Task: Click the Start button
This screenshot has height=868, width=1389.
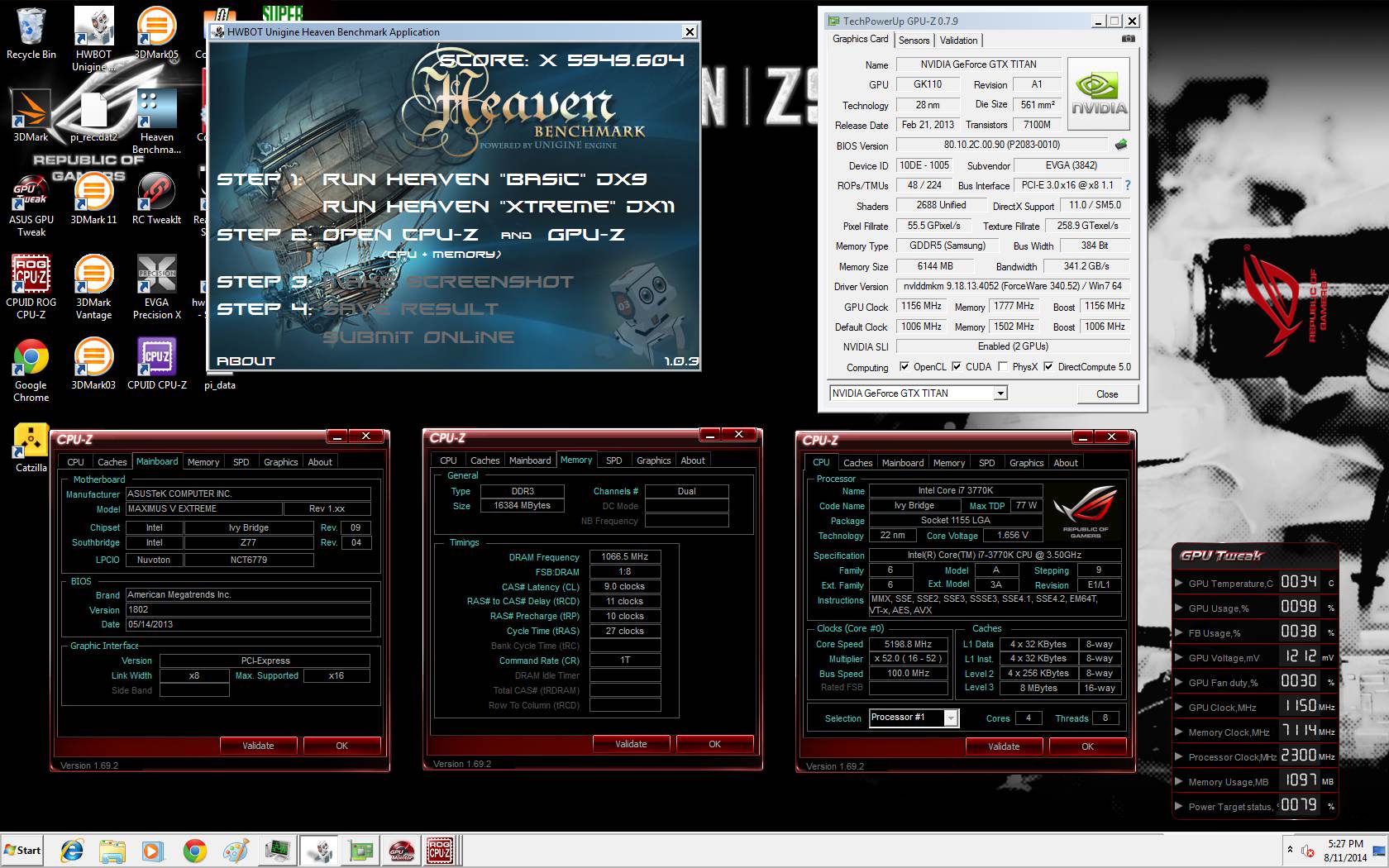Action: point(23,851)
